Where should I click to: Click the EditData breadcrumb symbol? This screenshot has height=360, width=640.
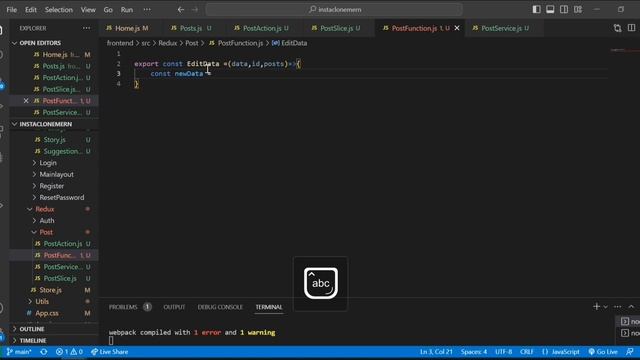[x=289, y=43]
